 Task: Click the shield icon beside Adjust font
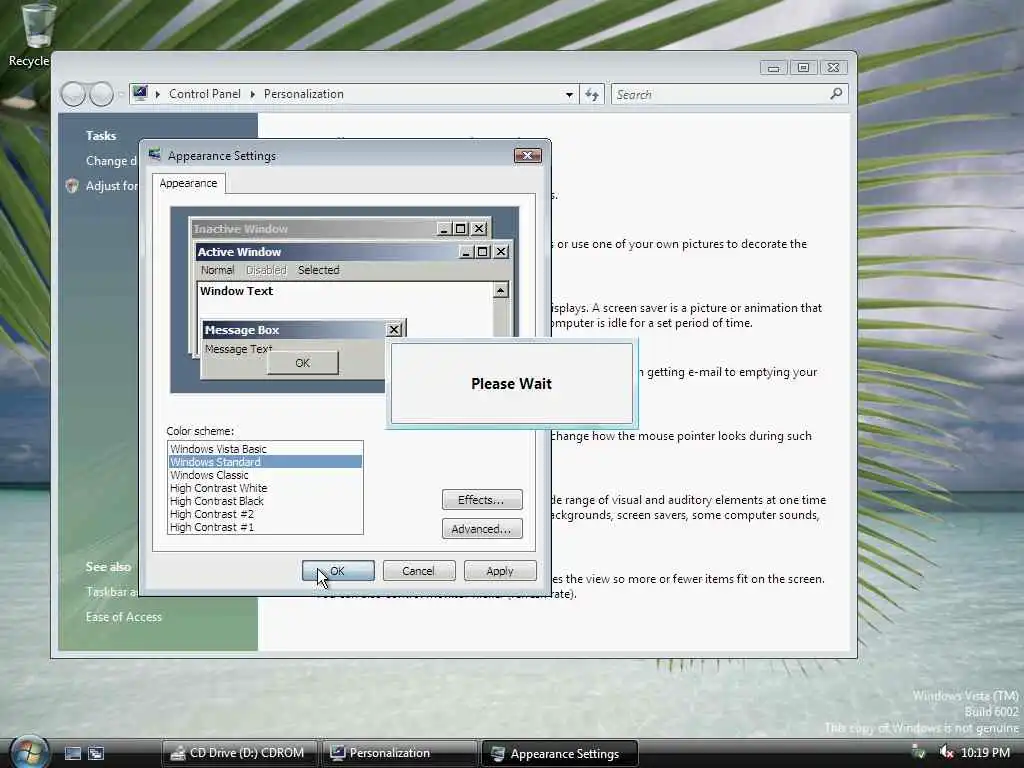[72, 186]
